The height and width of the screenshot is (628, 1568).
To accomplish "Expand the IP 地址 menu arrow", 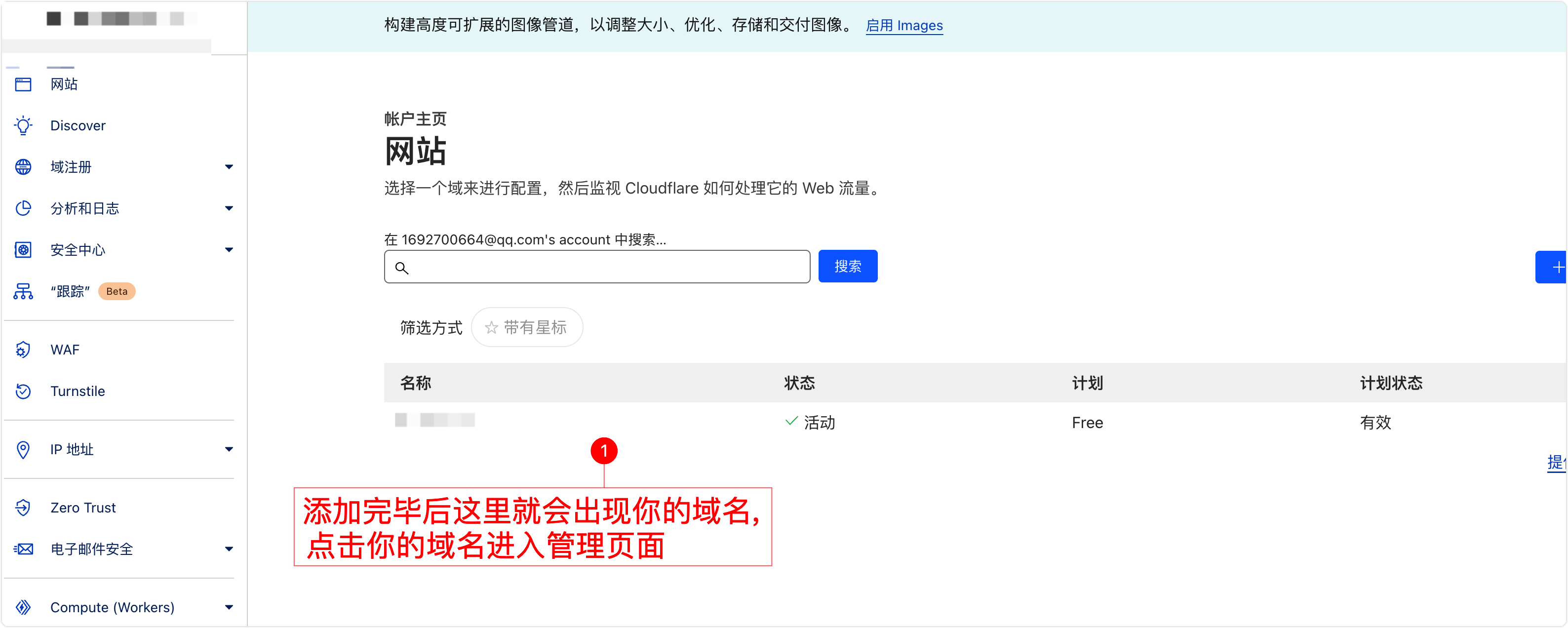I will coord(229,449).
